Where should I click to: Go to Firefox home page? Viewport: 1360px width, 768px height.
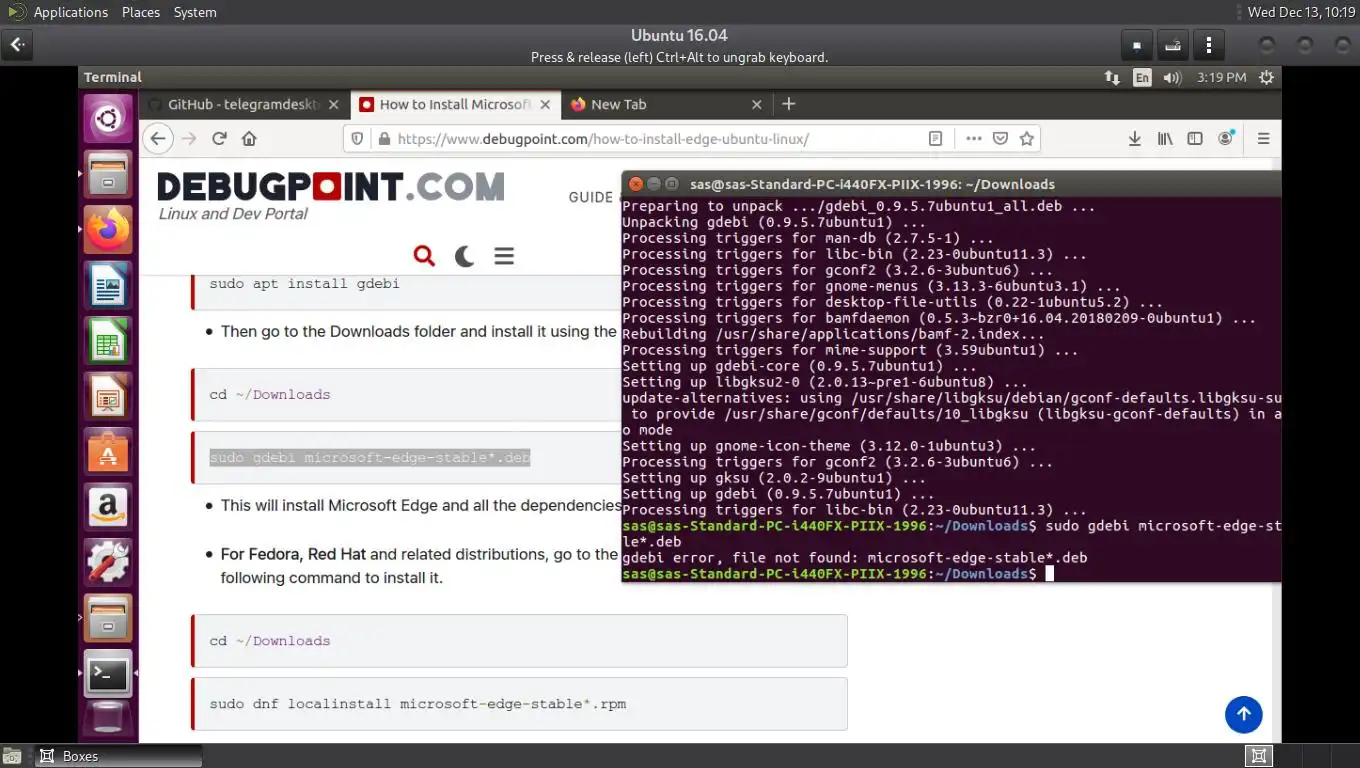[249, 139]
